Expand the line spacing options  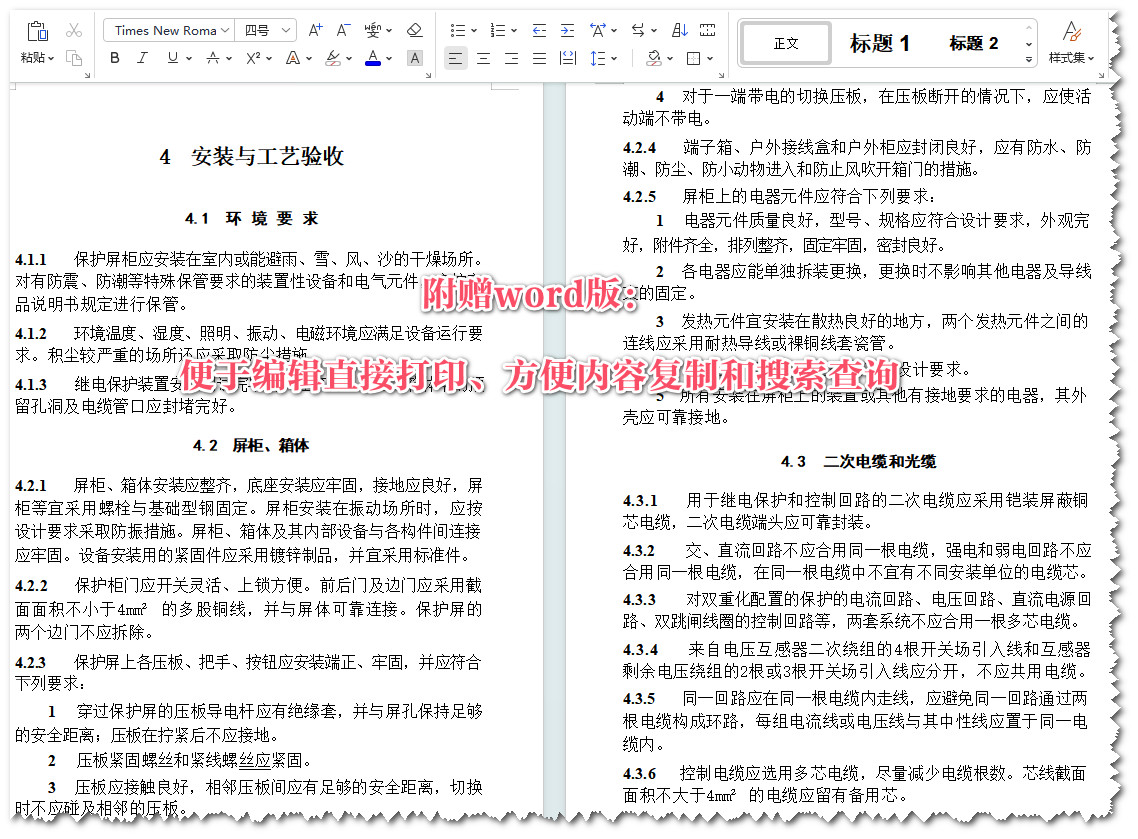pos(612,58)
